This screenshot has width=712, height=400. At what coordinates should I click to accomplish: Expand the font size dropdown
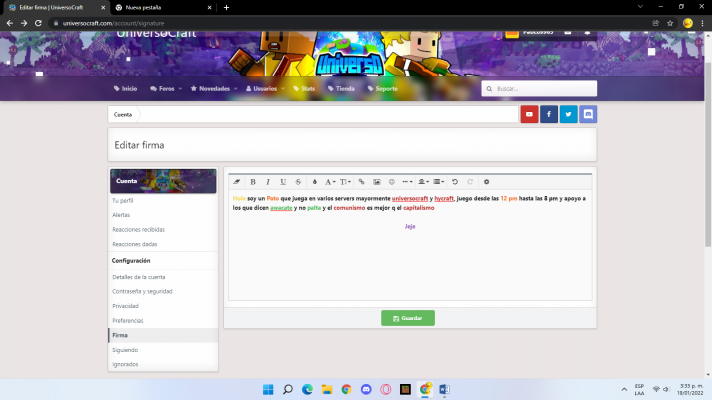(x=345, y=182)
